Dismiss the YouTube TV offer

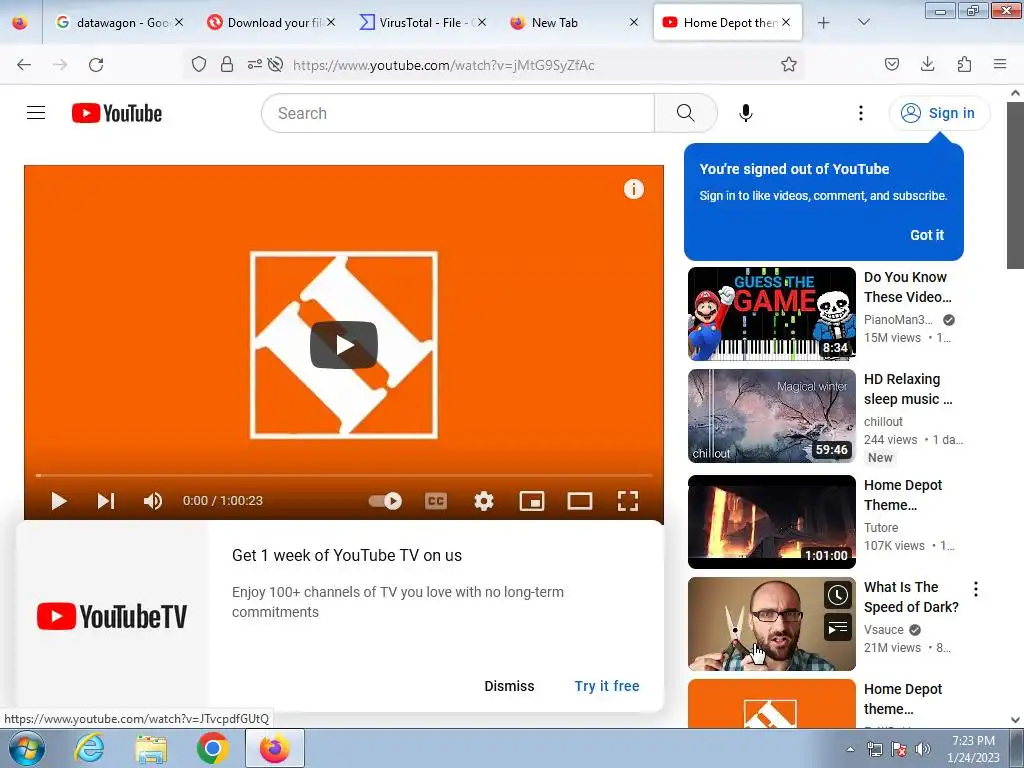tap(509, 686)
